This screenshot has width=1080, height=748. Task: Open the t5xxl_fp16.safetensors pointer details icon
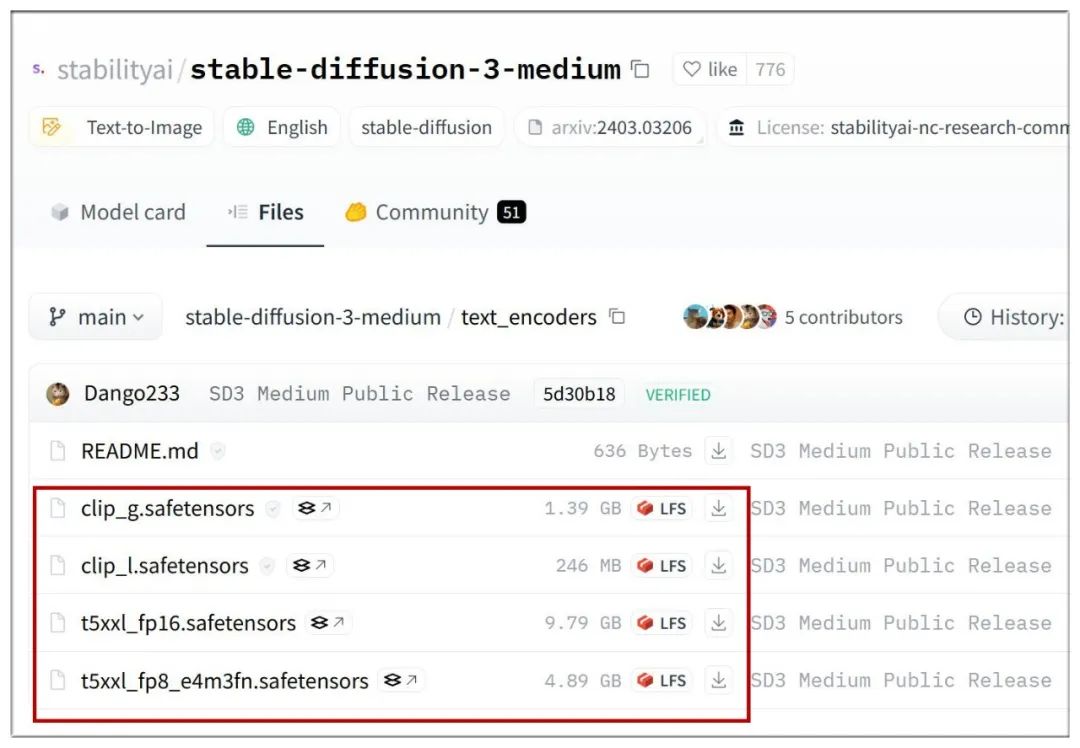[x=327, y=623]
